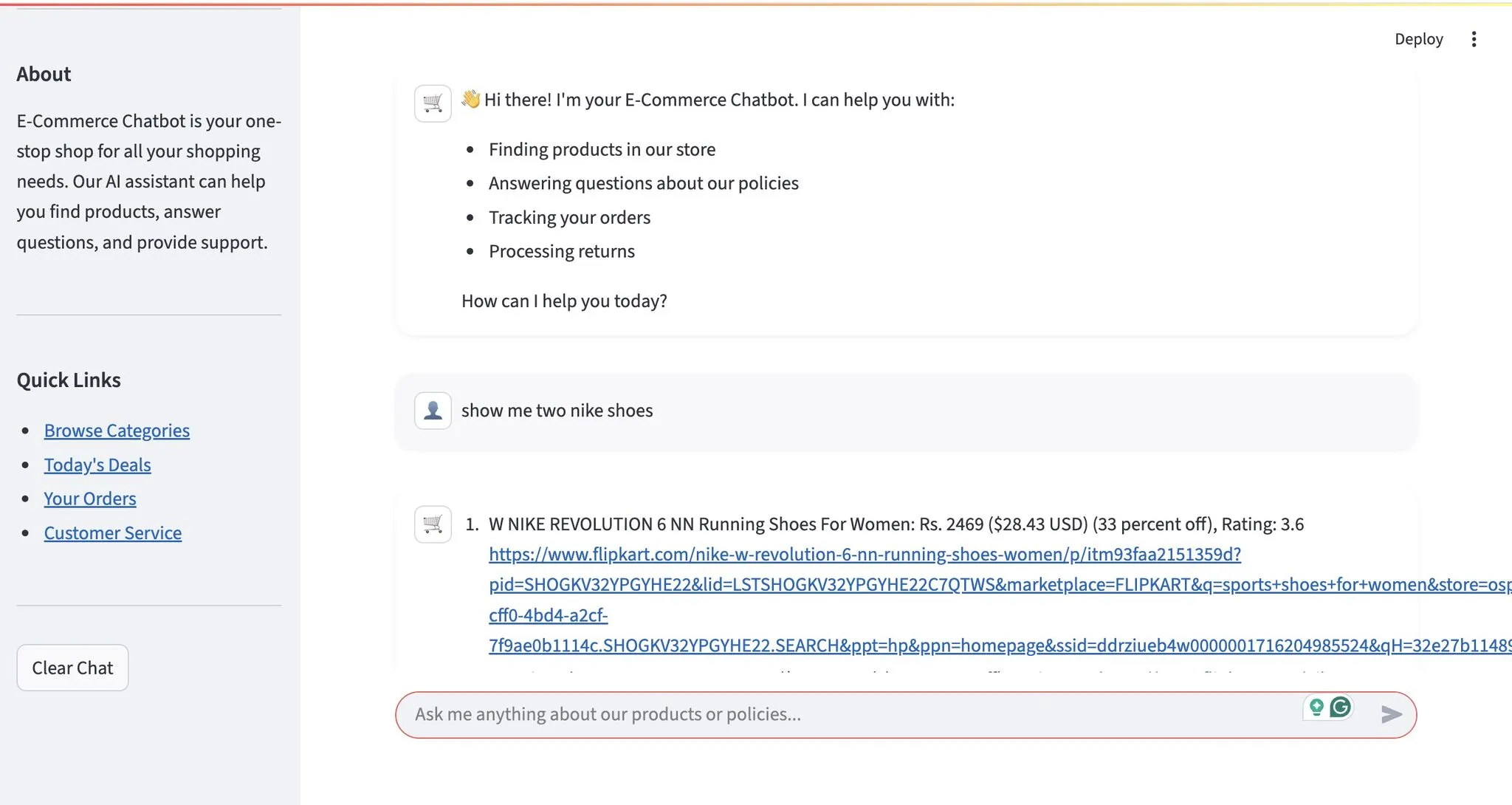Click the chat input field to type

pyautogui.click(x=812, y=714)
